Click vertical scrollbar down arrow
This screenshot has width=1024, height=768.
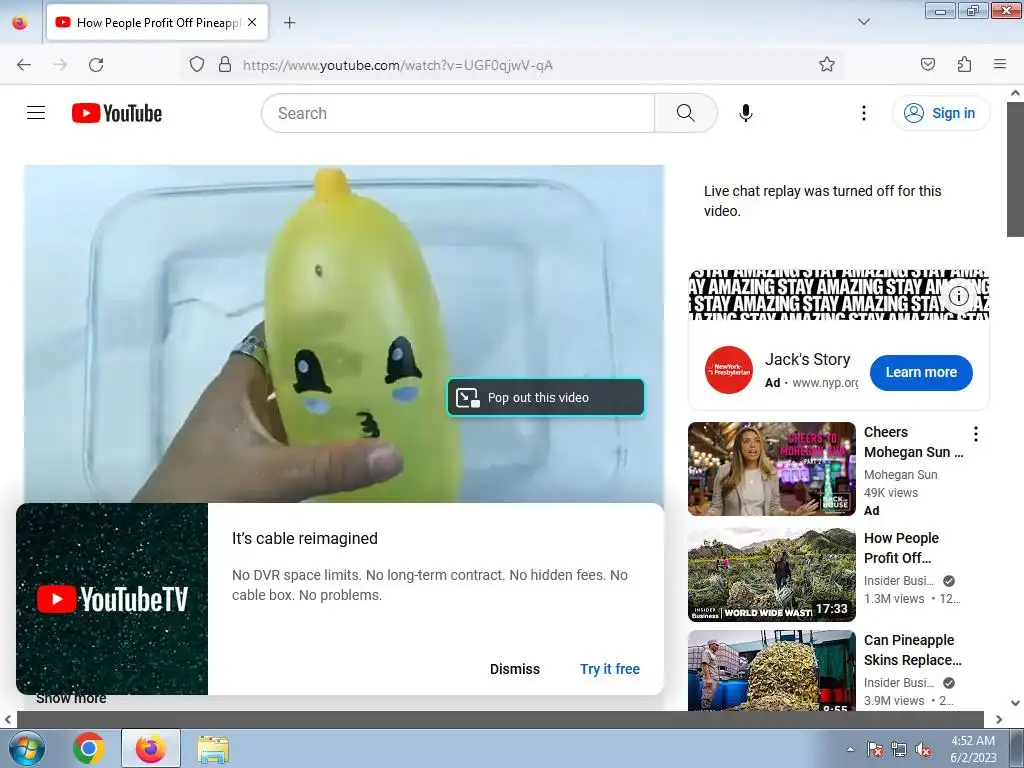click(x=1015, y=703)
